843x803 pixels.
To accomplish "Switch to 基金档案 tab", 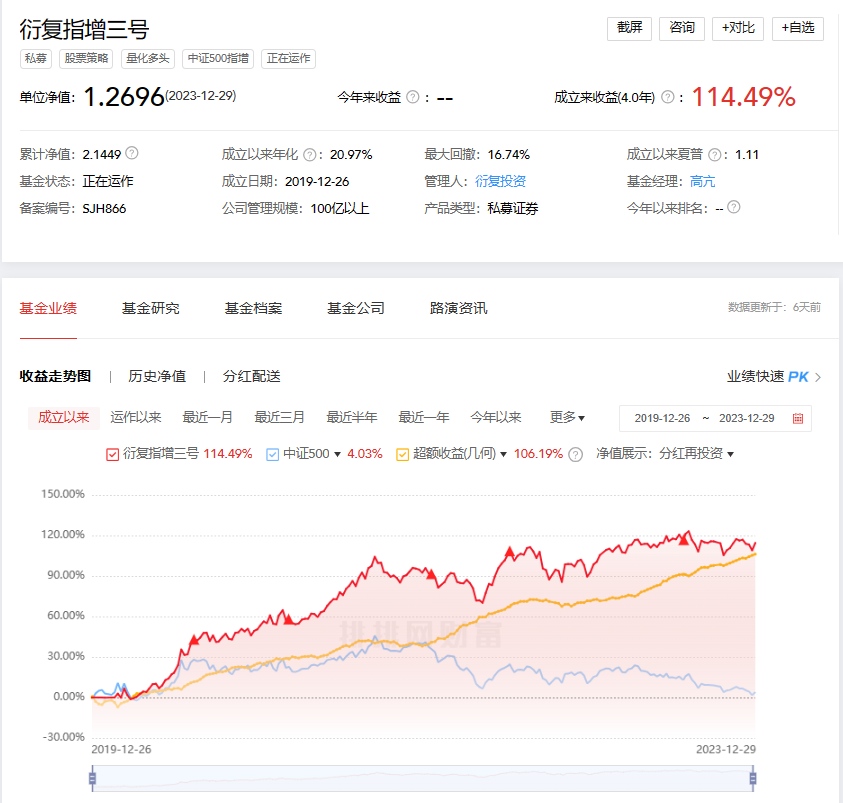I will 253,308.
